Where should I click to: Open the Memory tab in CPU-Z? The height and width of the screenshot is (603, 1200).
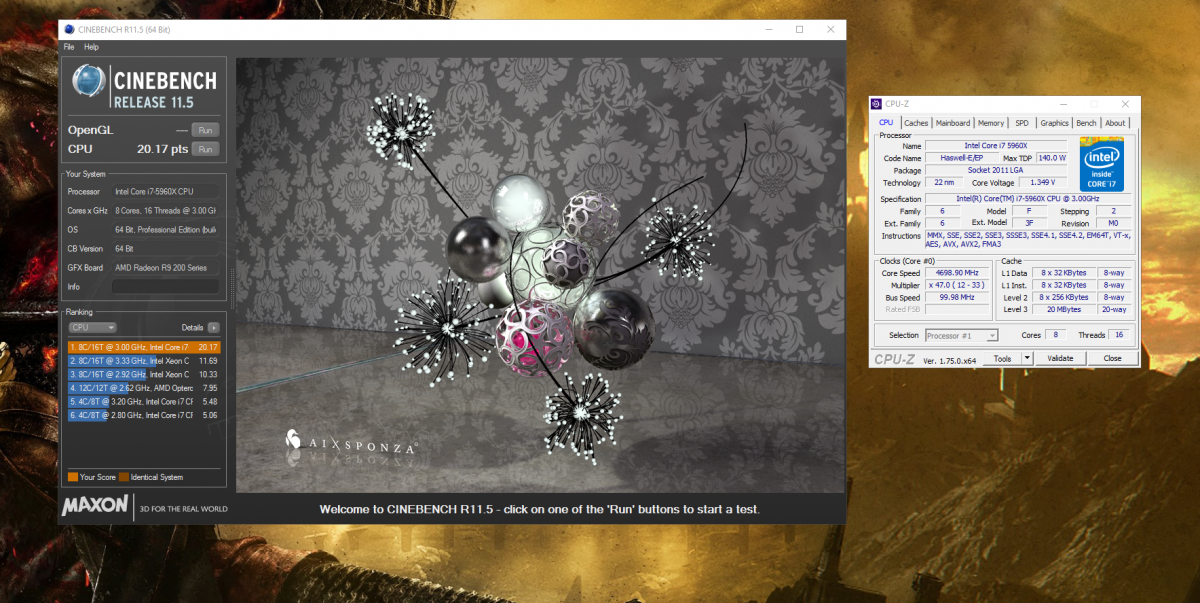coord(991,123)
